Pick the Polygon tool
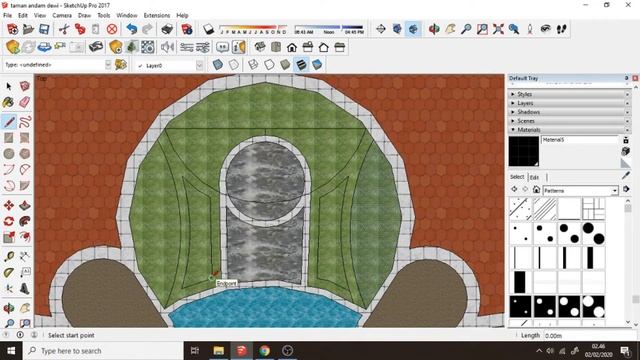 coord(24,154)
